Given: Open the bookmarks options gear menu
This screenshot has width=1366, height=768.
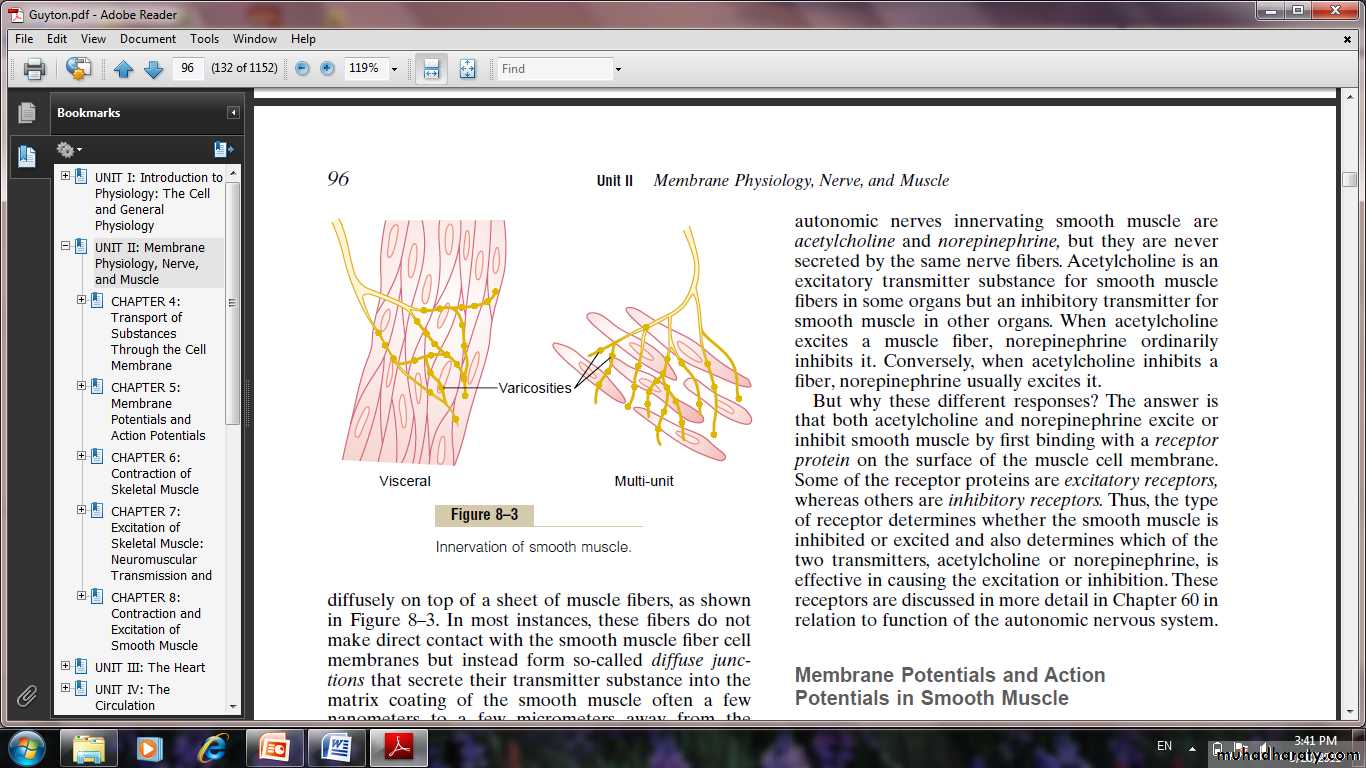Looking at the screenshot, I should point(68,150).
